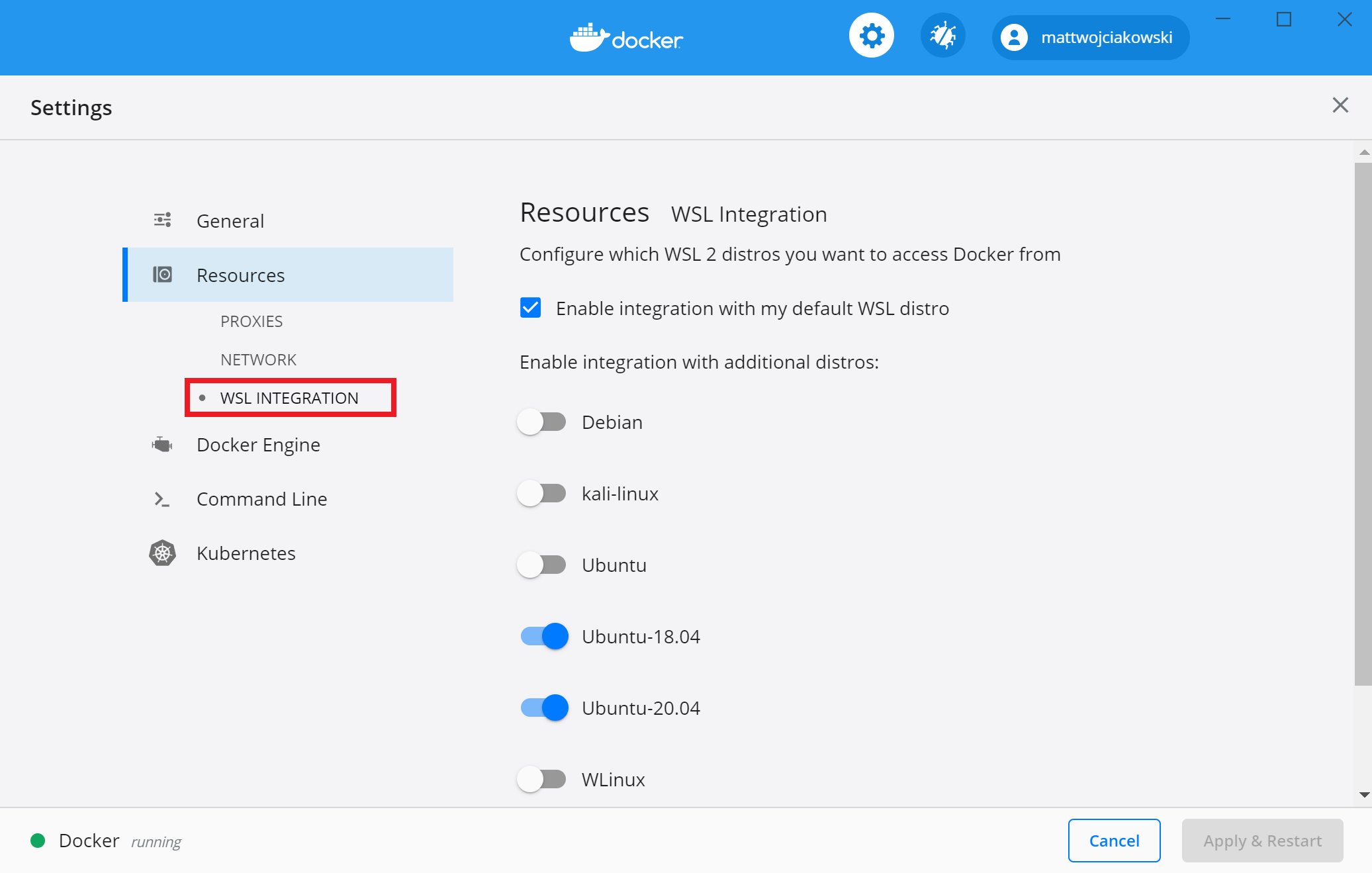Click the General settings icon
1372x873 pixels.
point(162,220)
